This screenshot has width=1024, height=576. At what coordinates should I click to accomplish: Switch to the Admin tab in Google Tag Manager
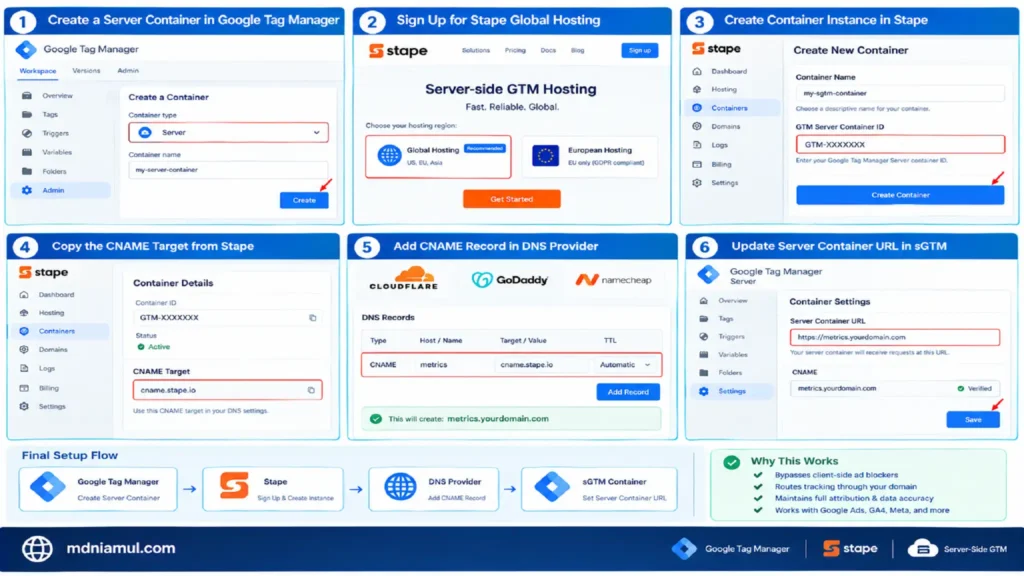tap(128, 71)
